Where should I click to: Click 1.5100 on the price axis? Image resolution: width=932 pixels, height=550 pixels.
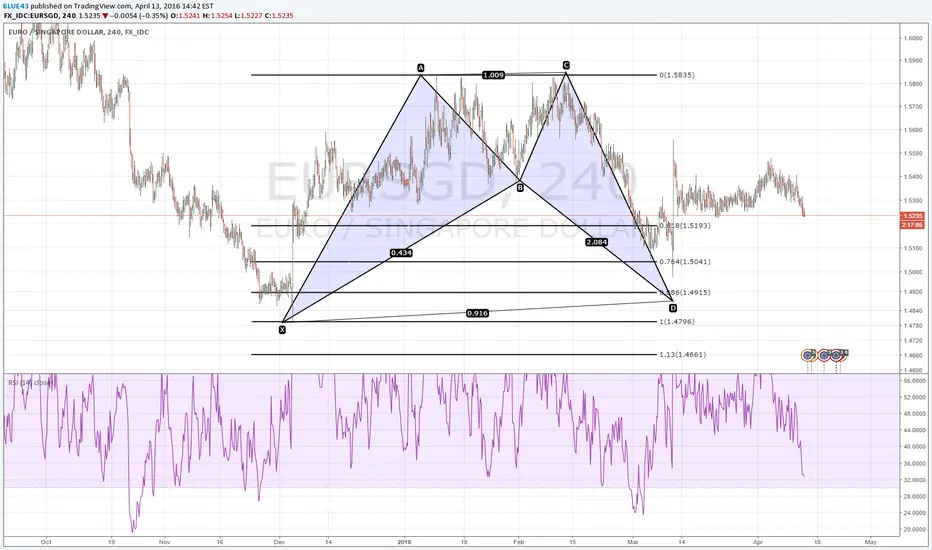[x=912, y=249]
